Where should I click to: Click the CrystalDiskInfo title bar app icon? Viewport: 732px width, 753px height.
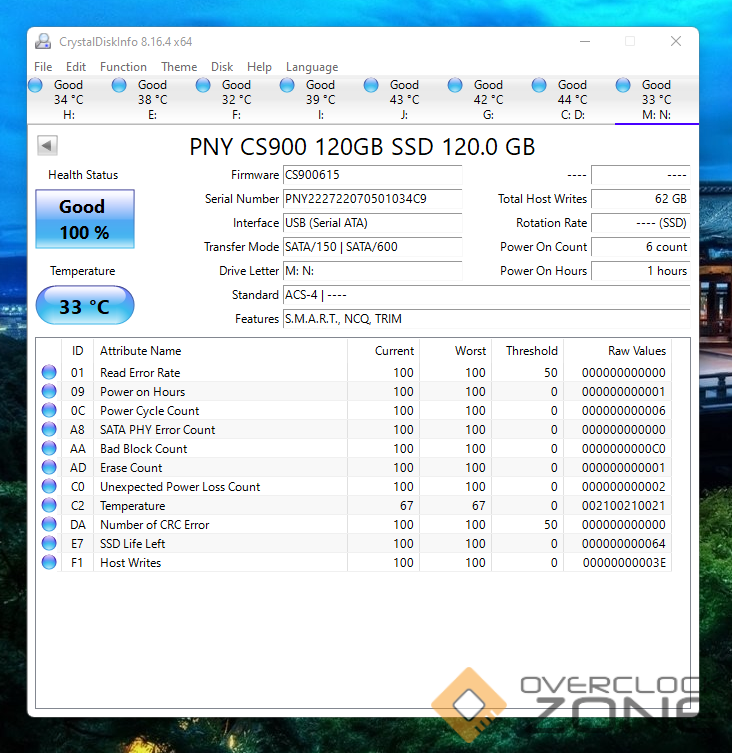[x=43, y=42]
